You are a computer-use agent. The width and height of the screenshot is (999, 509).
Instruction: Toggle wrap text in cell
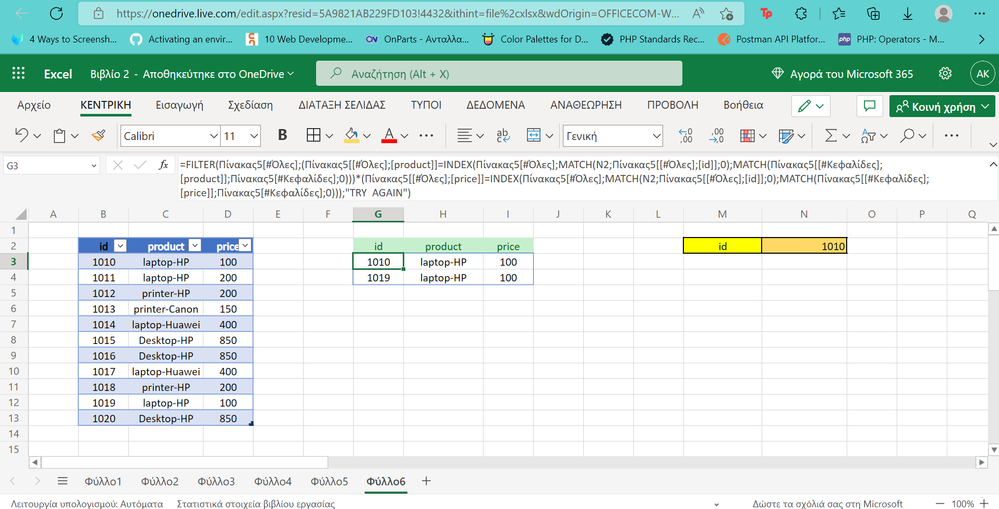pyautogui.click(x=503, y=135)
